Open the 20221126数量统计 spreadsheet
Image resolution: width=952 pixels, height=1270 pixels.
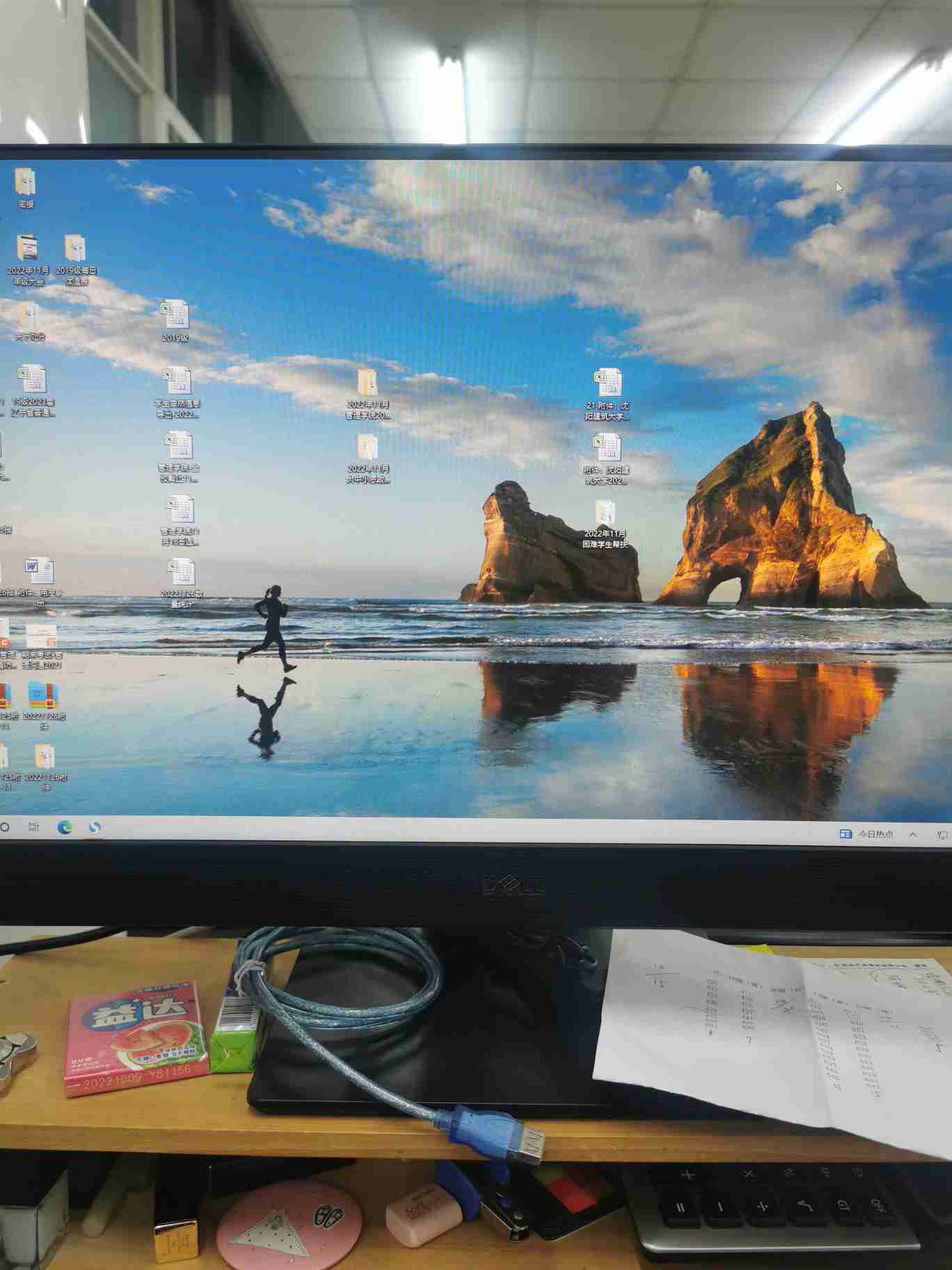[182, 574]
